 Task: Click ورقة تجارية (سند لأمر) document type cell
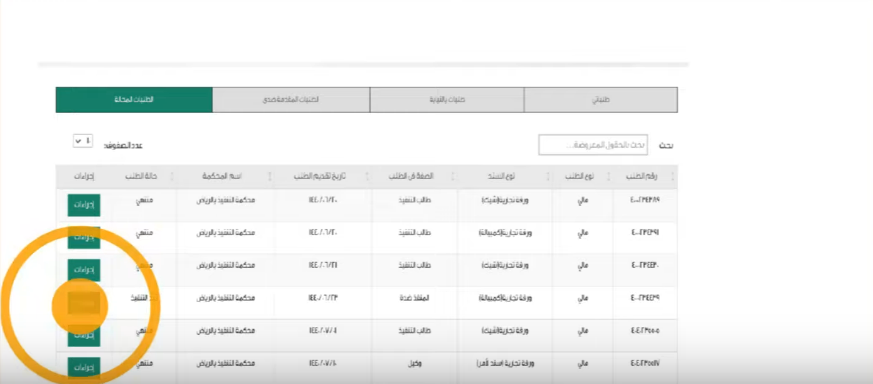tap(505, 363)
